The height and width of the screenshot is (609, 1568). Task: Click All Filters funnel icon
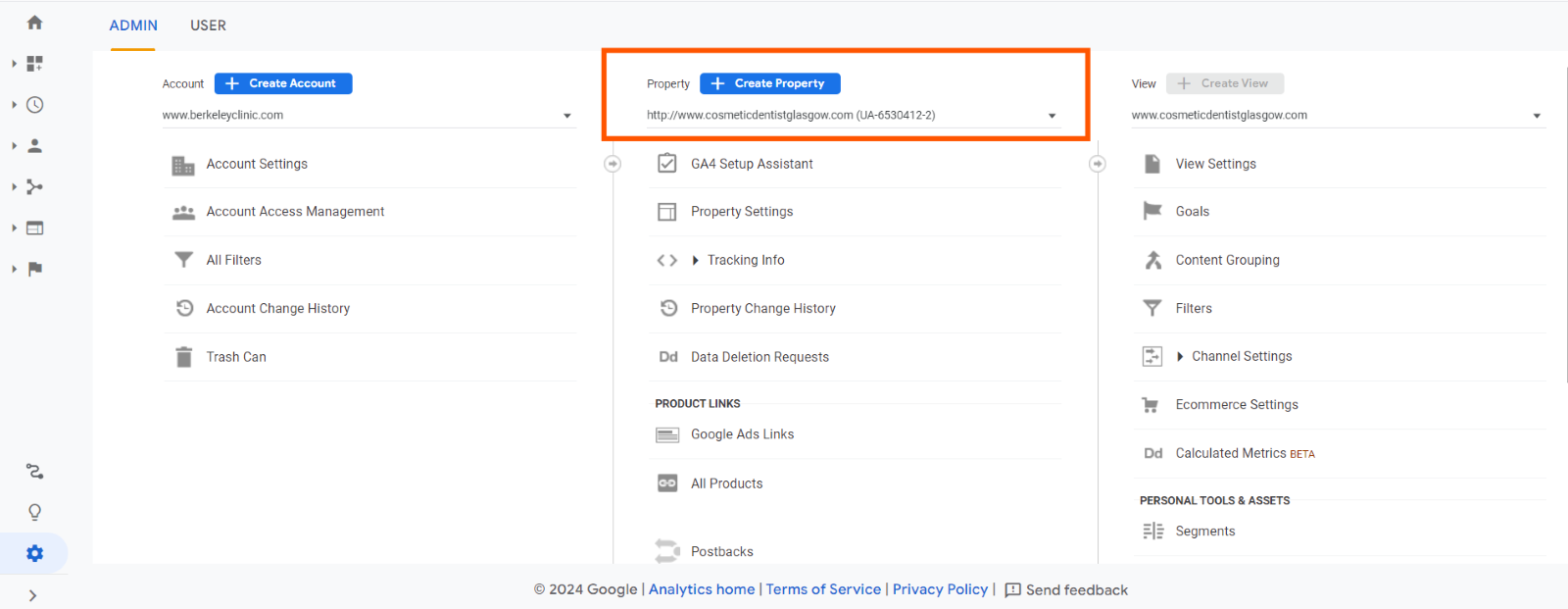183,260
